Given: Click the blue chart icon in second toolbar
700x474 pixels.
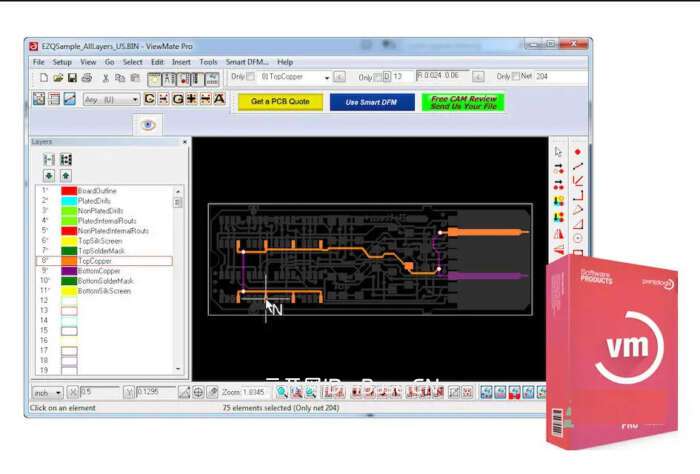Looking at the screenshot, I should 70,99.
